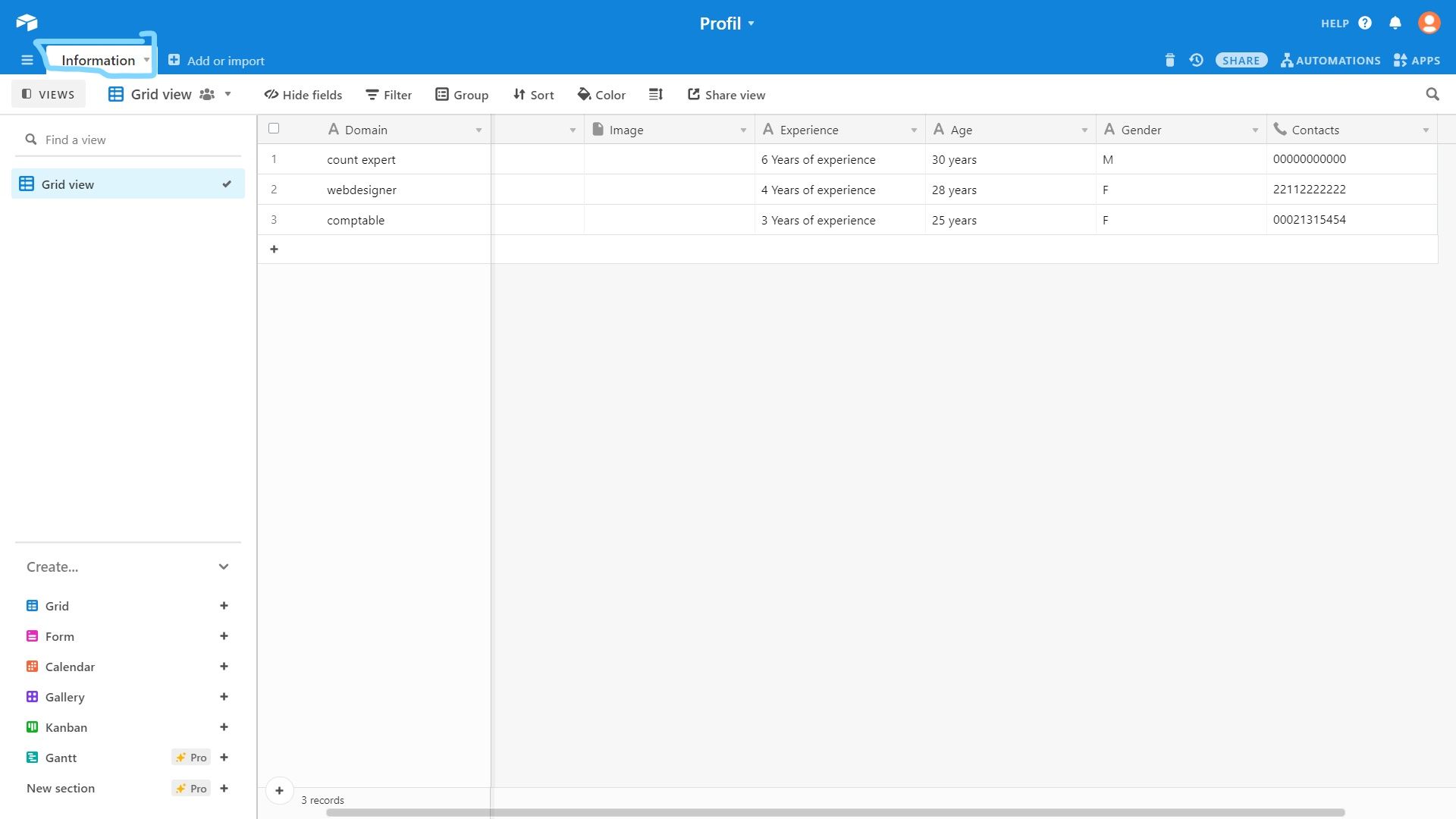Toggle the Views sidebar
The height and width of the screenshot is (819, 1456).
point(49,95)
